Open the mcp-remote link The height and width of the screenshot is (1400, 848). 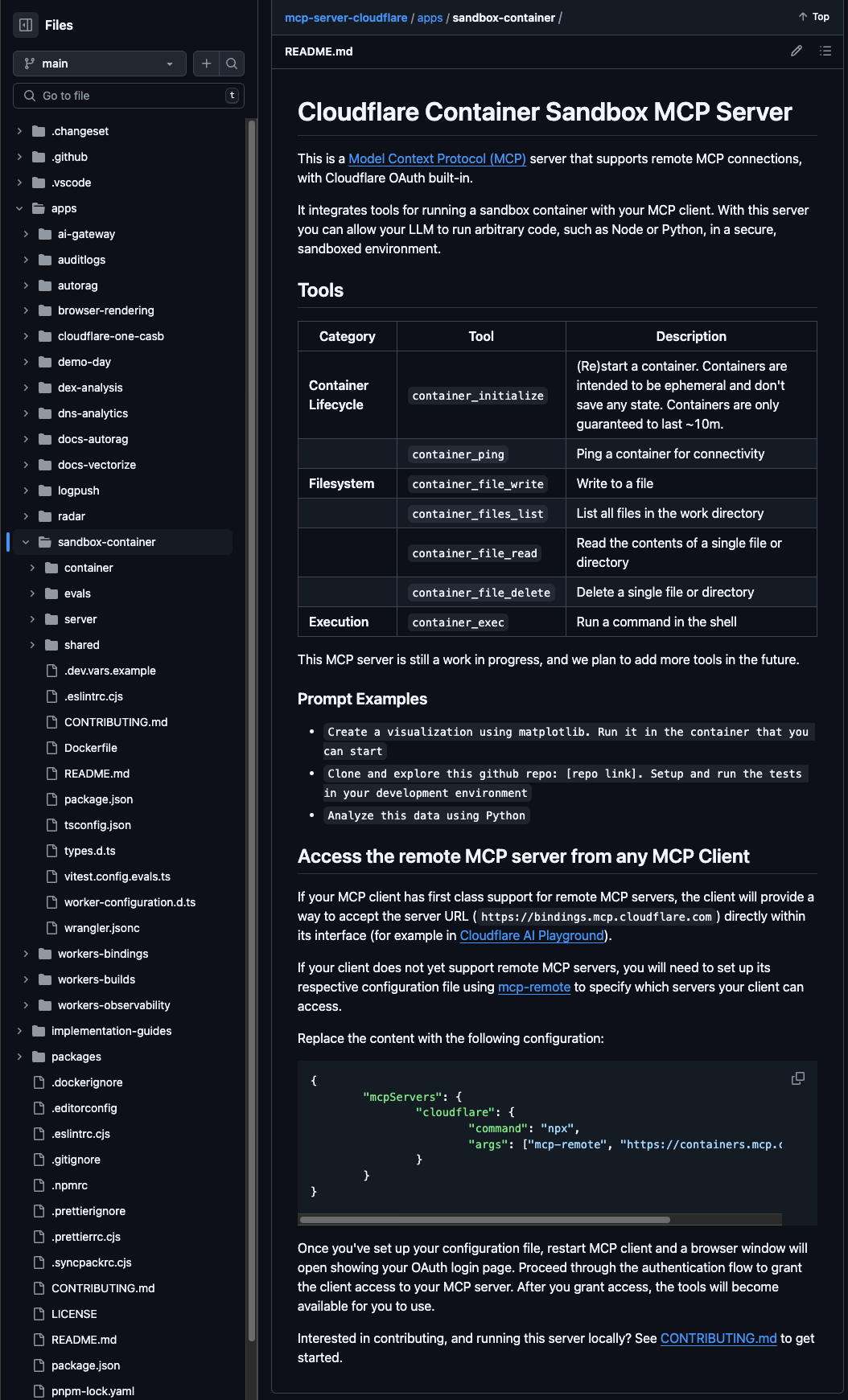[x=534, y=987]
